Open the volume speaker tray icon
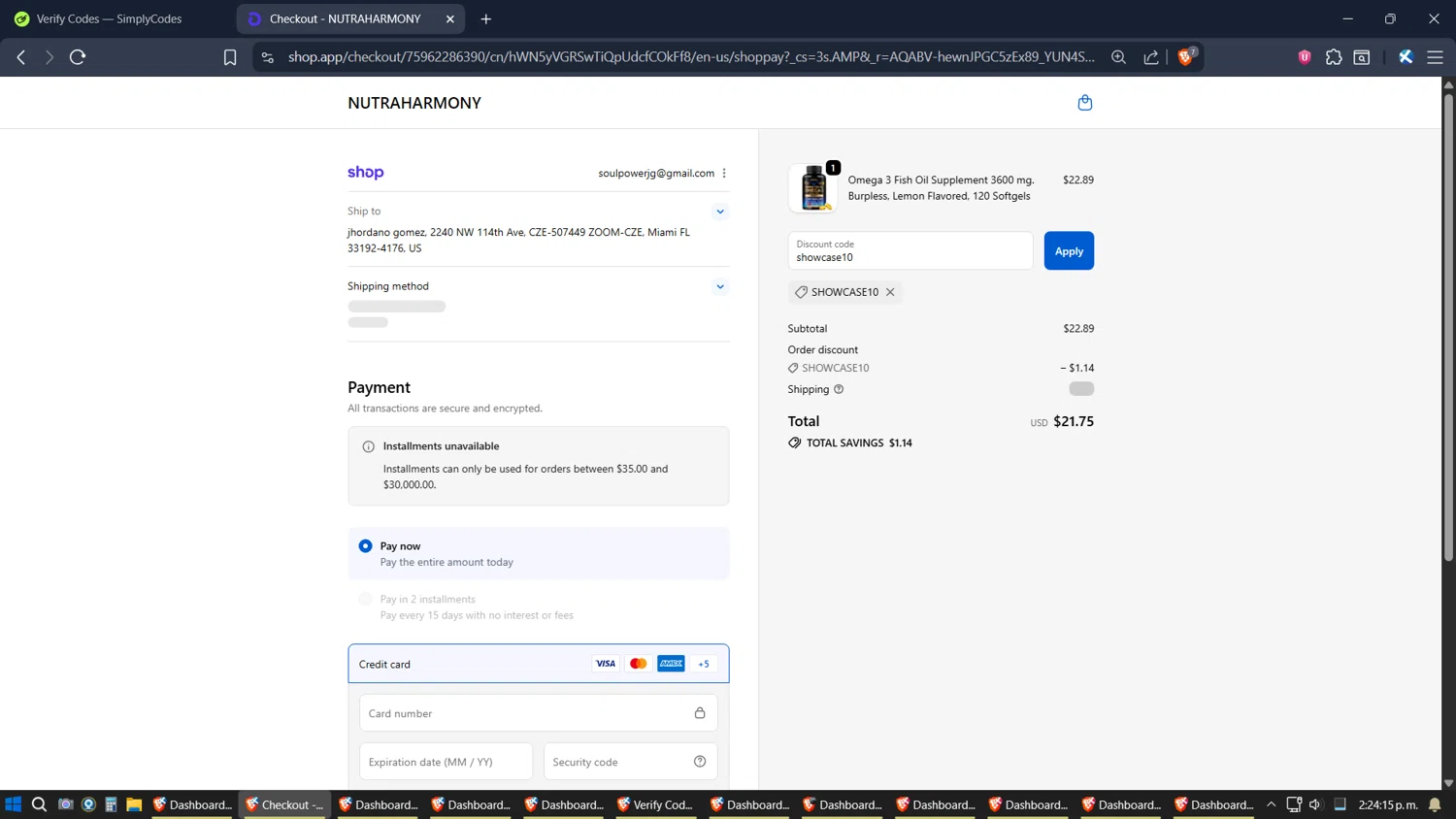 1315,804
